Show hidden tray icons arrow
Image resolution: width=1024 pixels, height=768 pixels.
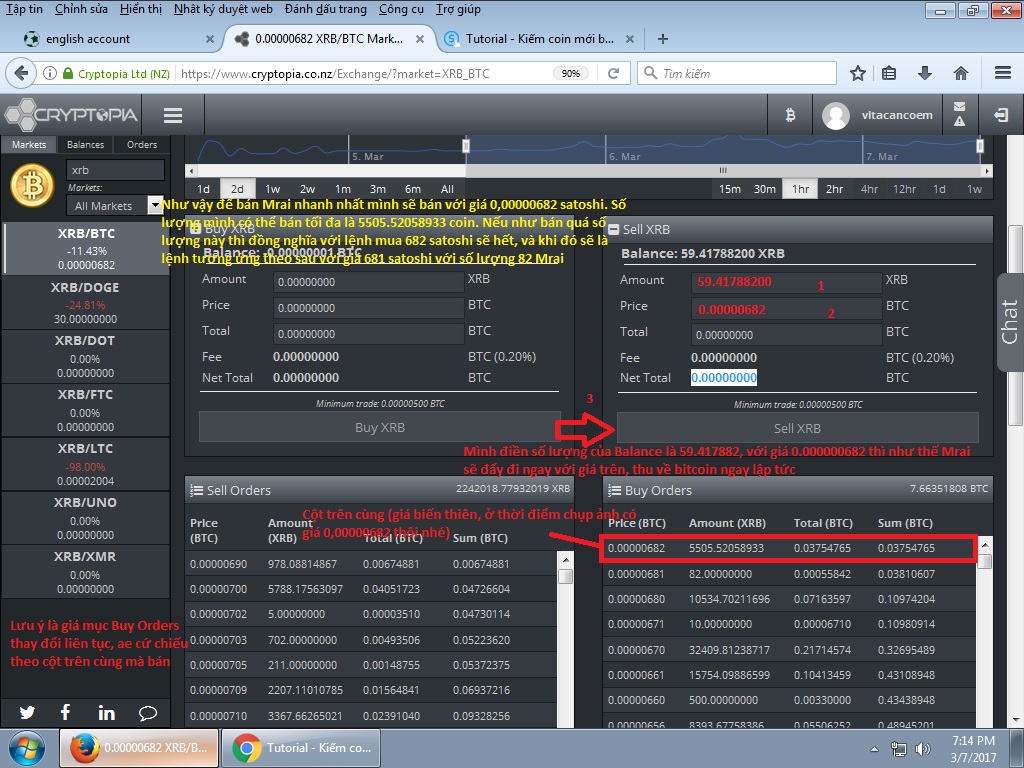874,749
